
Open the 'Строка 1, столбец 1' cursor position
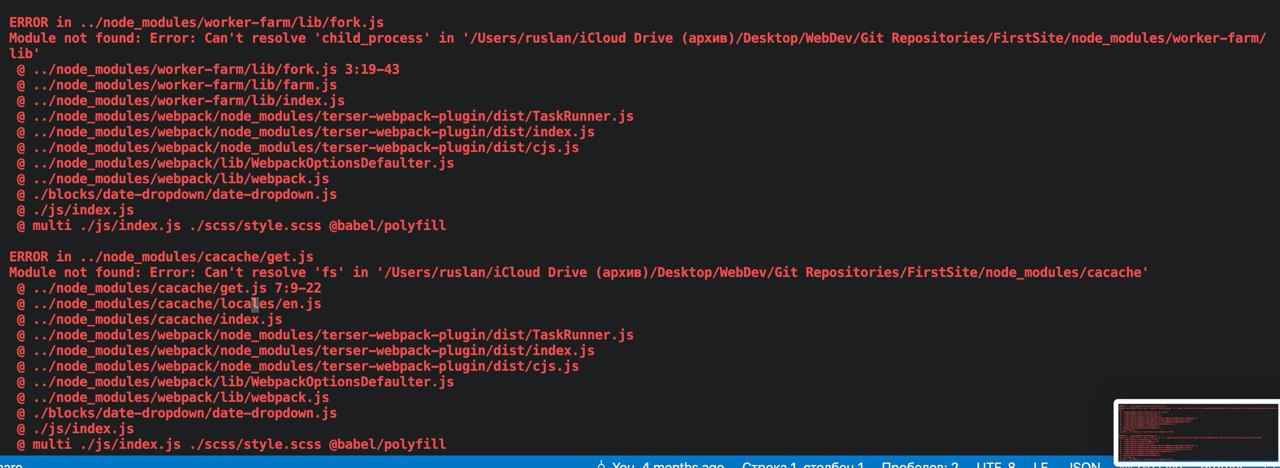(803, 464)
